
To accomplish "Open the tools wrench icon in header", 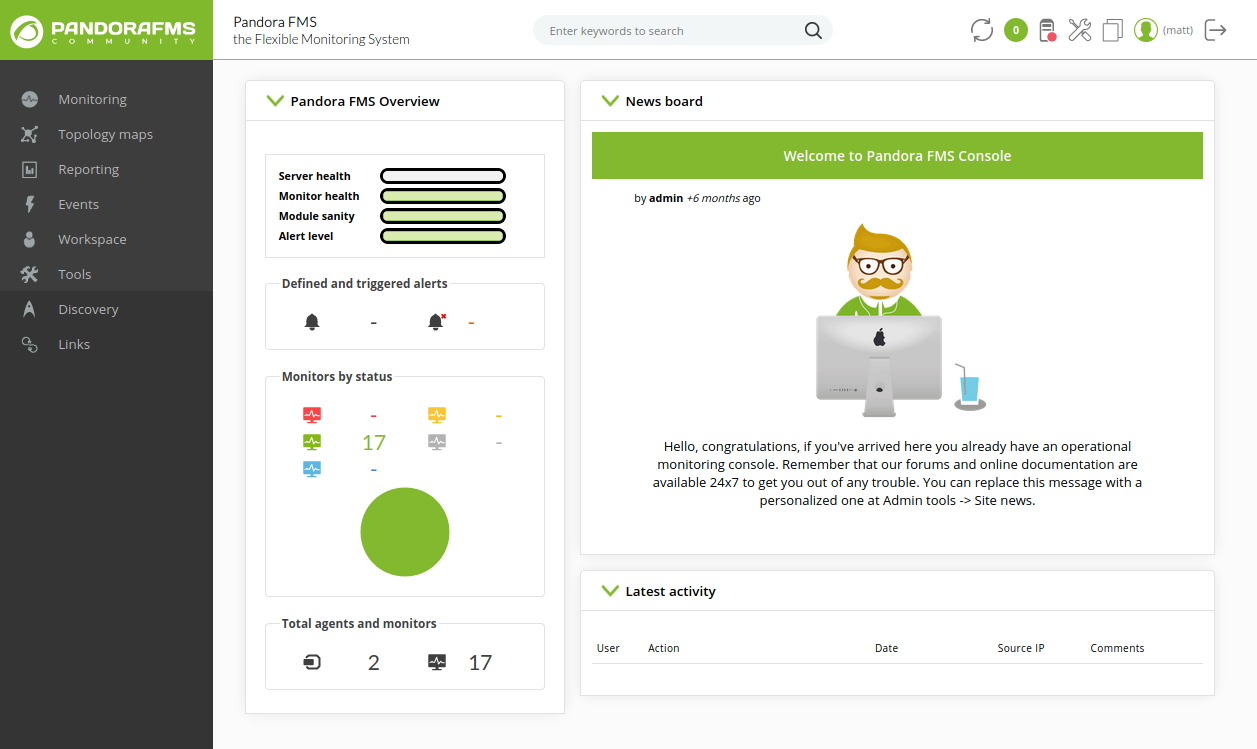I will click(x=1080, y=30).
